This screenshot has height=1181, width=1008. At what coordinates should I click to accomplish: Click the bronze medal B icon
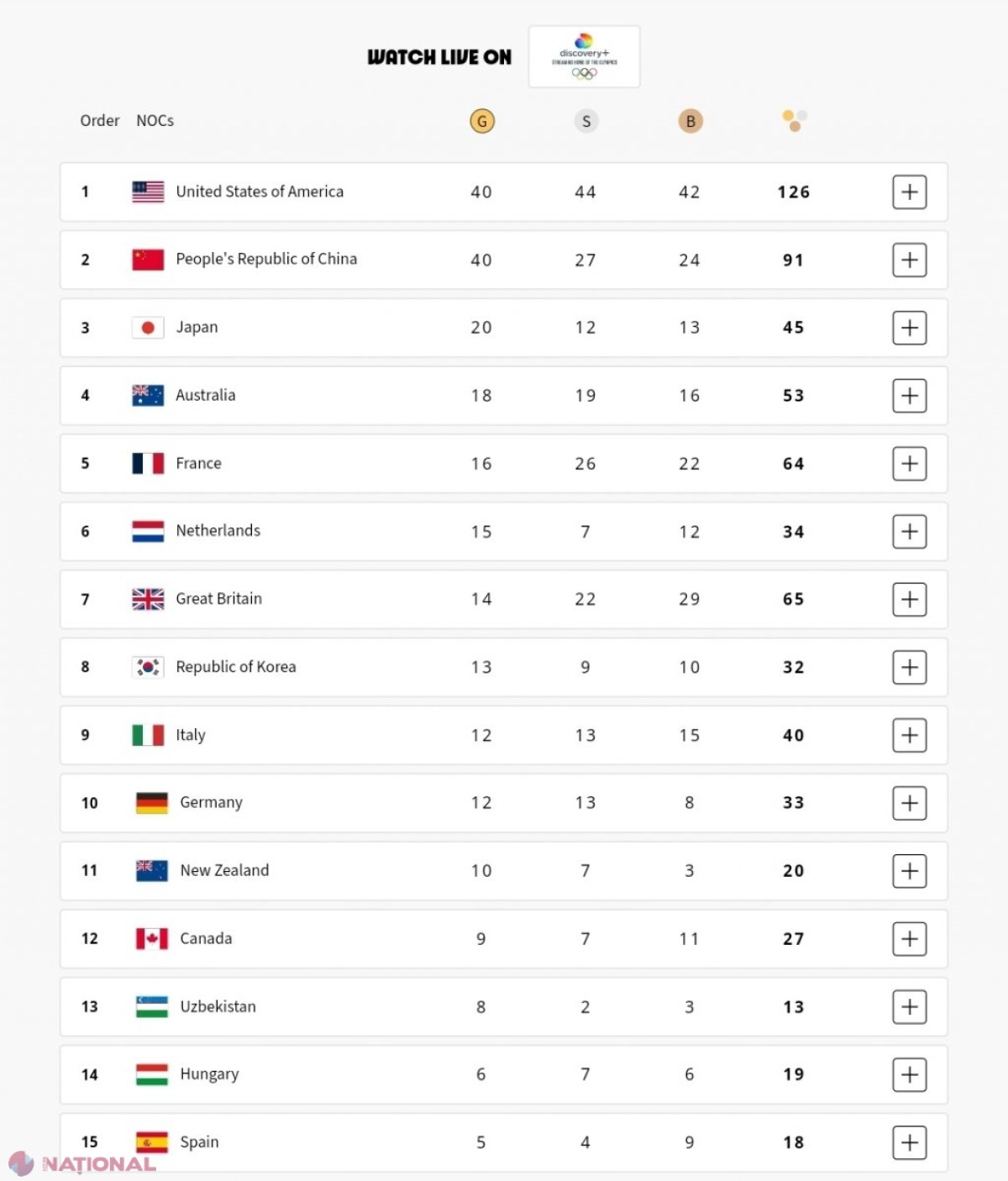[x=690, y=122]
